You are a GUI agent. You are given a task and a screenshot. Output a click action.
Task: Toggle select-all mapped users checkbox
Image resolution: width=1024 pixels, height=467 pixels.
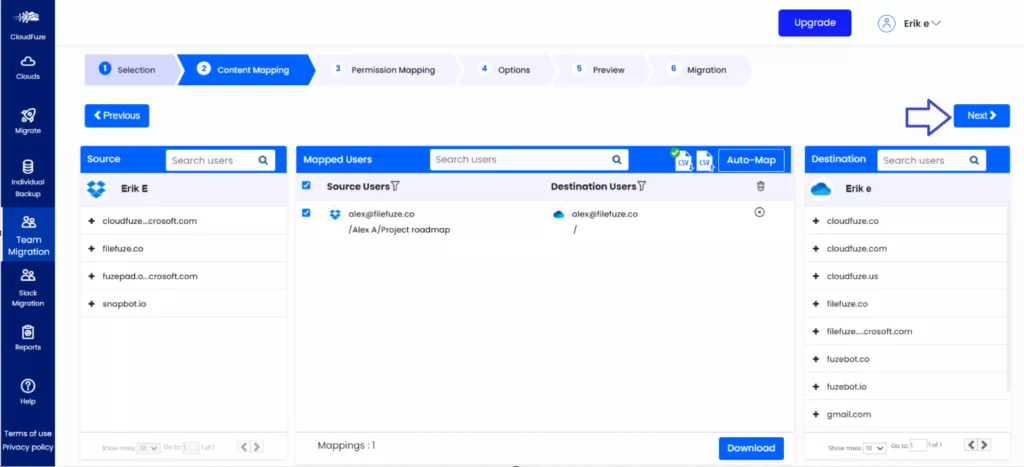pyautogui.click(x=306, y=186)
